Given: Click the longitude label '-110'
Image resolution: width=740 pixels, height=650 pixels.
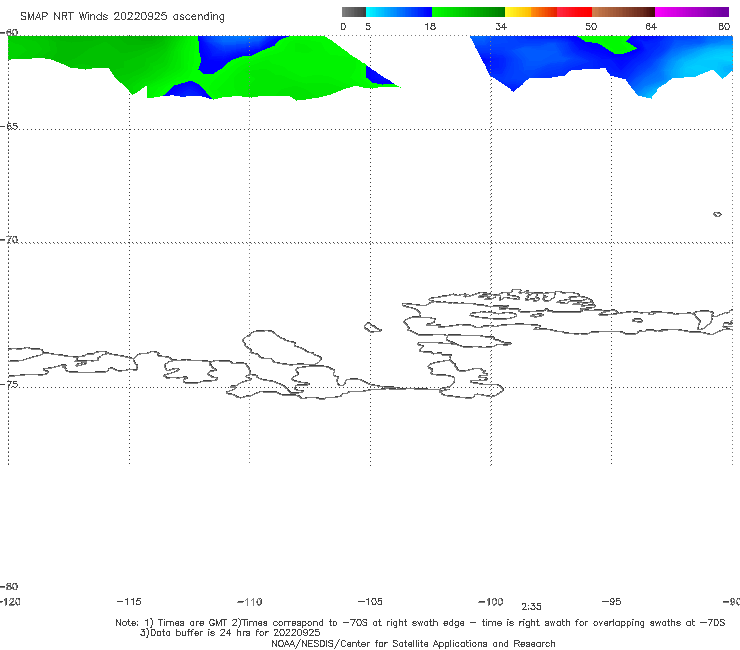Looking at the screenshot, I should 250,602.
